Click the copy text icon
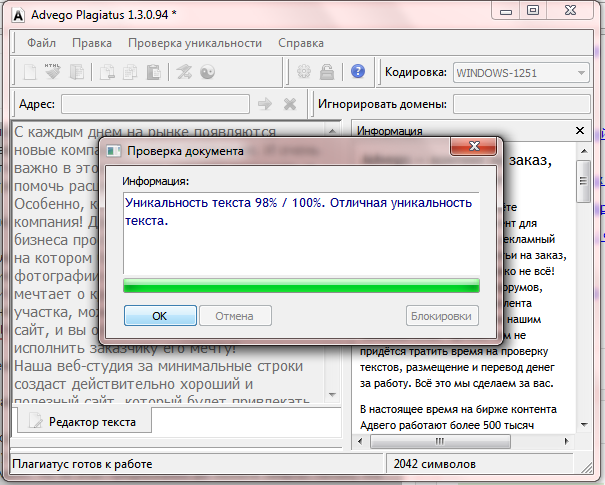The width and height of the screenshot is (605, 485). pos(130,72)
